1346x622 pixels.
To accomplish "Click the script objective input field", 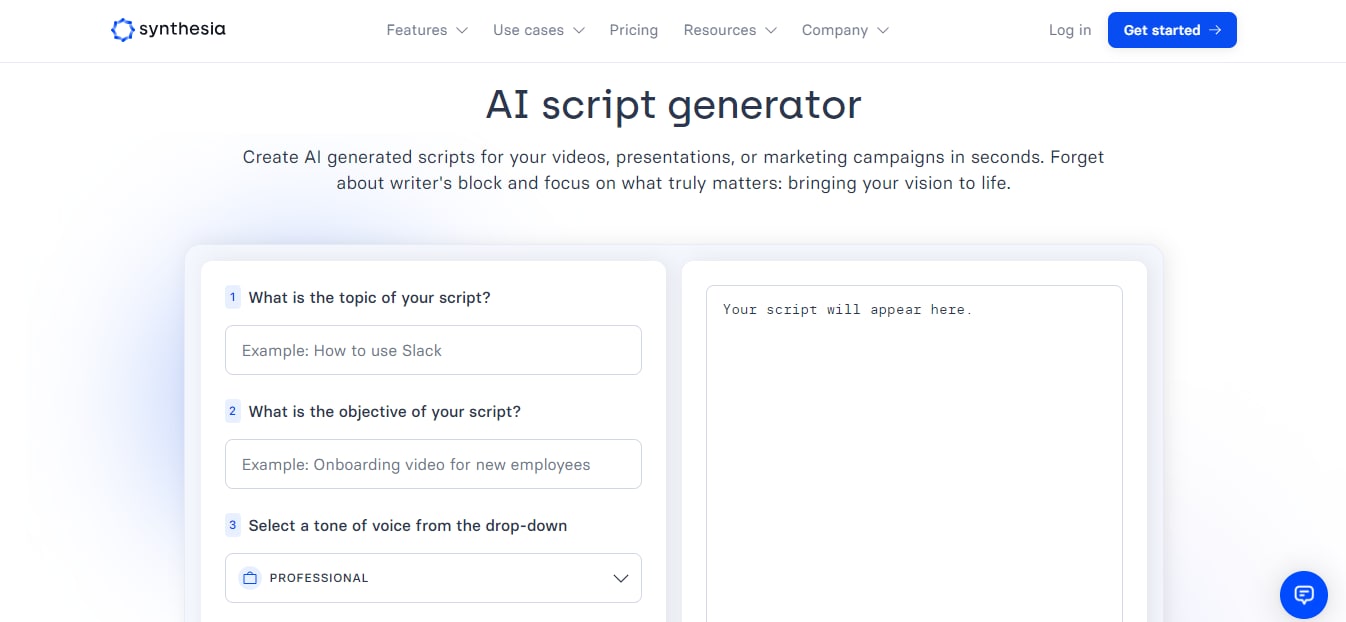I will [x=433, y=464].
